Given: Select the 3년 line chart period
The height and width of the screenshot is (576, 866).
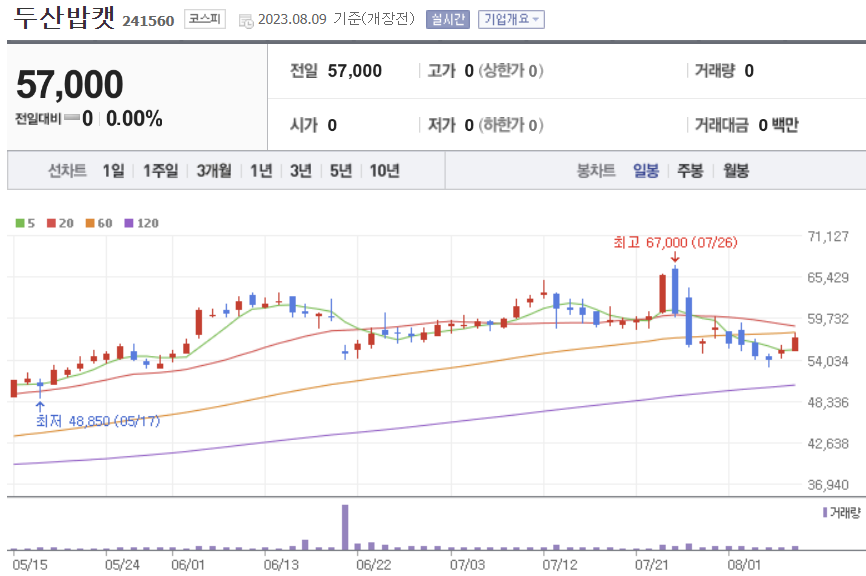Looking at the screenshot, I should (x=301, y=171).
